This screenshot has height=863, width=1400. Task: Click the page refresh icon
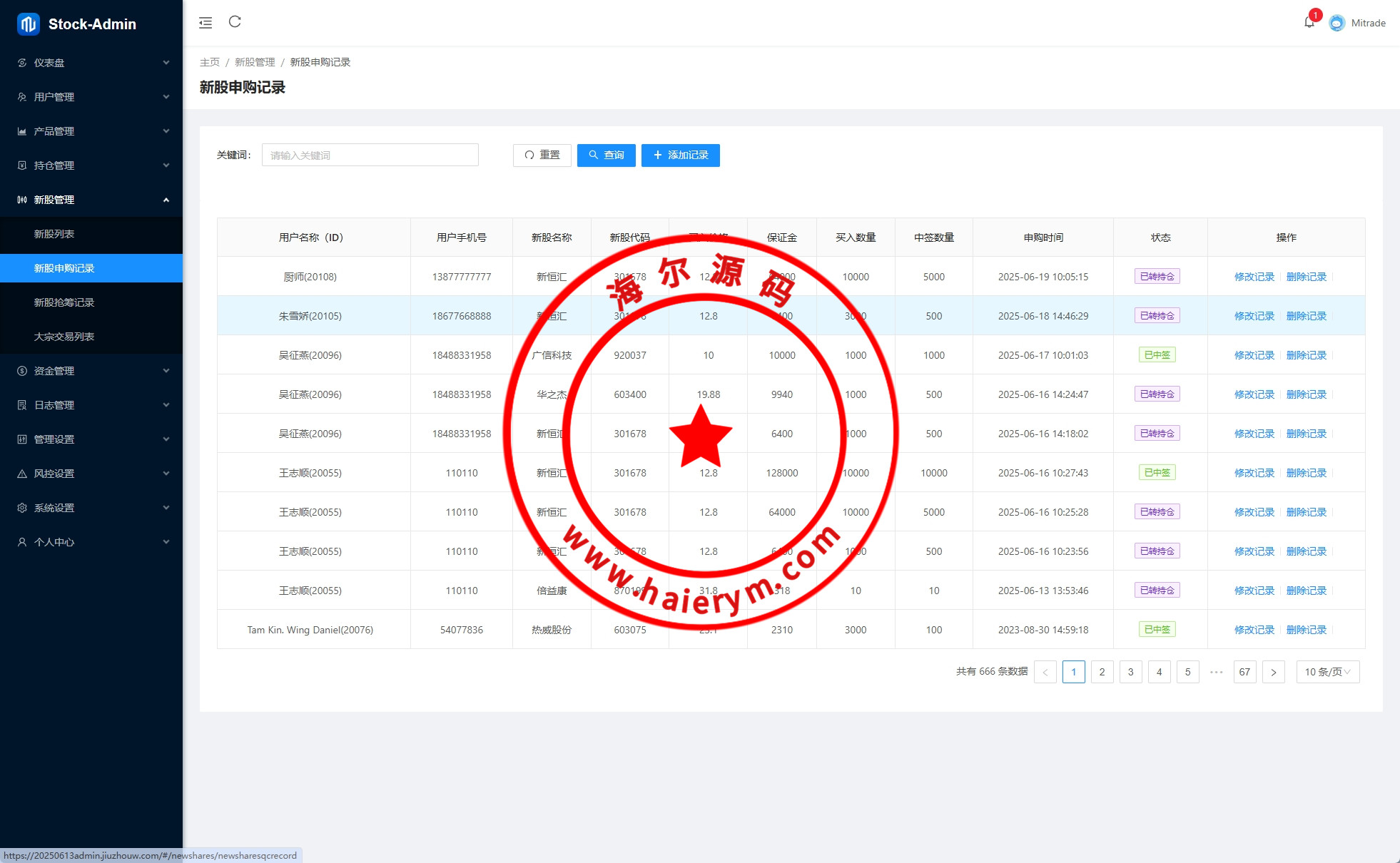235,22
